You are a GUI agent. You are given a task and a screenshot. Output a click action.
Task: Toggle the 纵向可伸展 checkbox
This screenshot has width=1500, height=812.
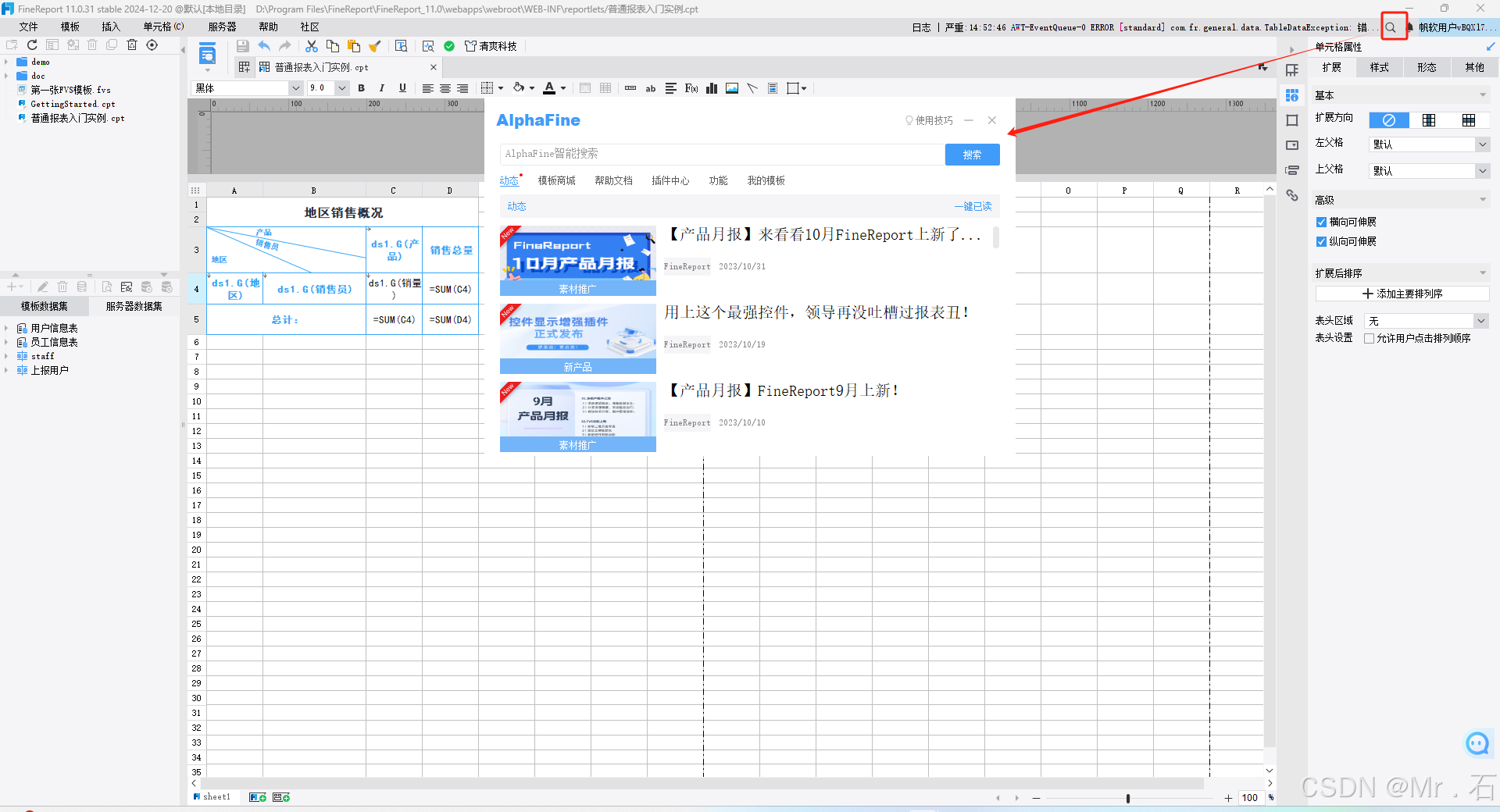pyautogui.click(x=1321, y=242)
